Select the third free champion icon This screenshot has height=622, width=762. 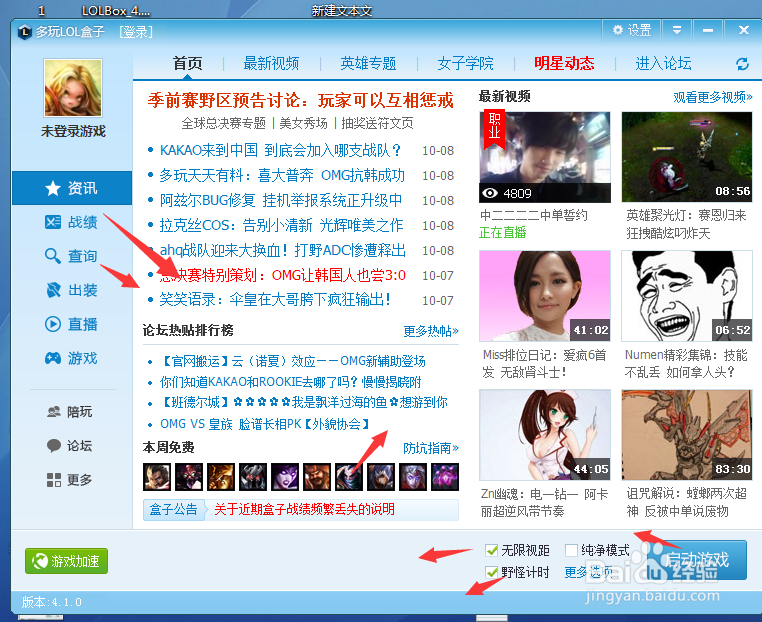[221, 477]
